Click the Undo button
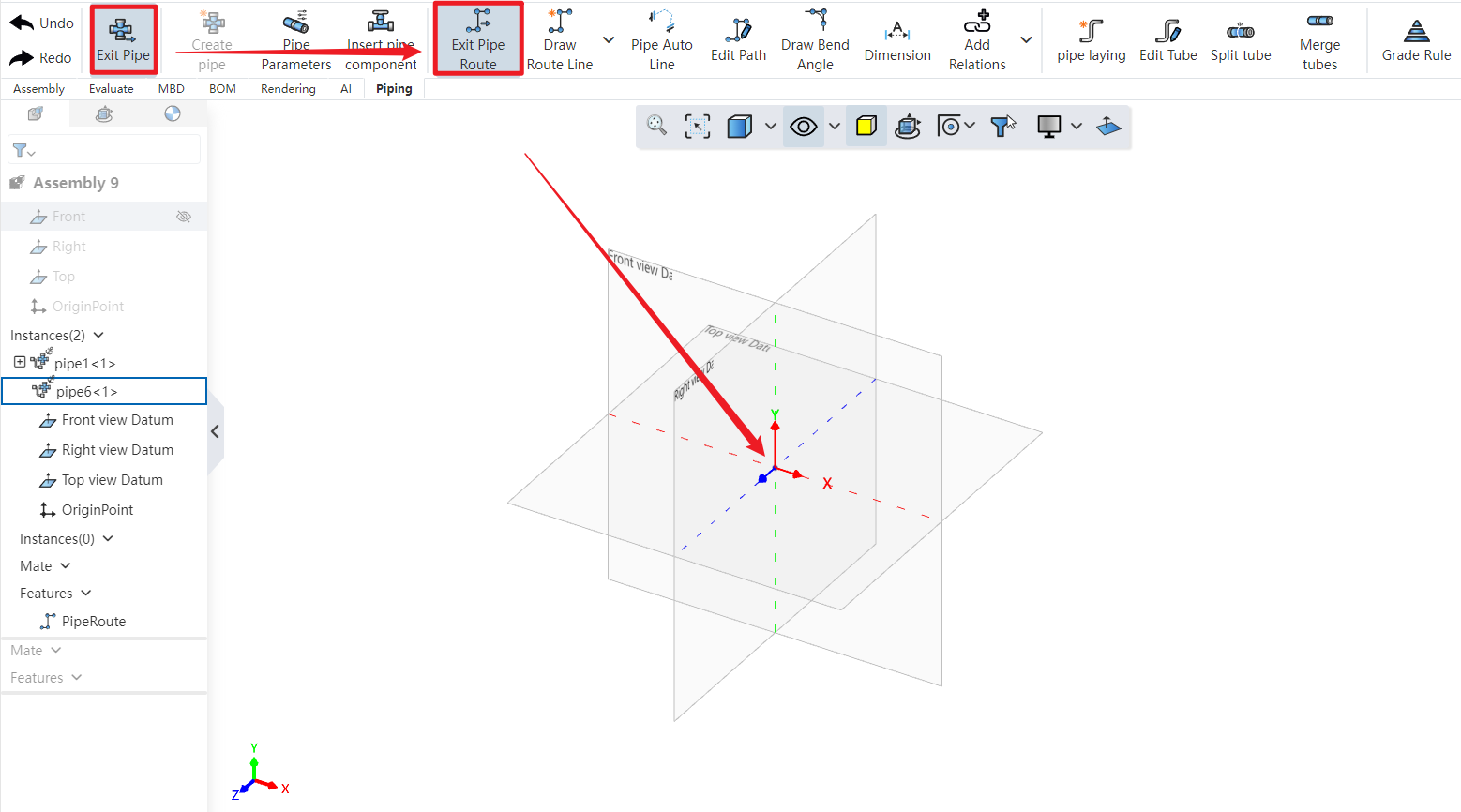Viewport: 1461px width, 812px height. (42, 23)
